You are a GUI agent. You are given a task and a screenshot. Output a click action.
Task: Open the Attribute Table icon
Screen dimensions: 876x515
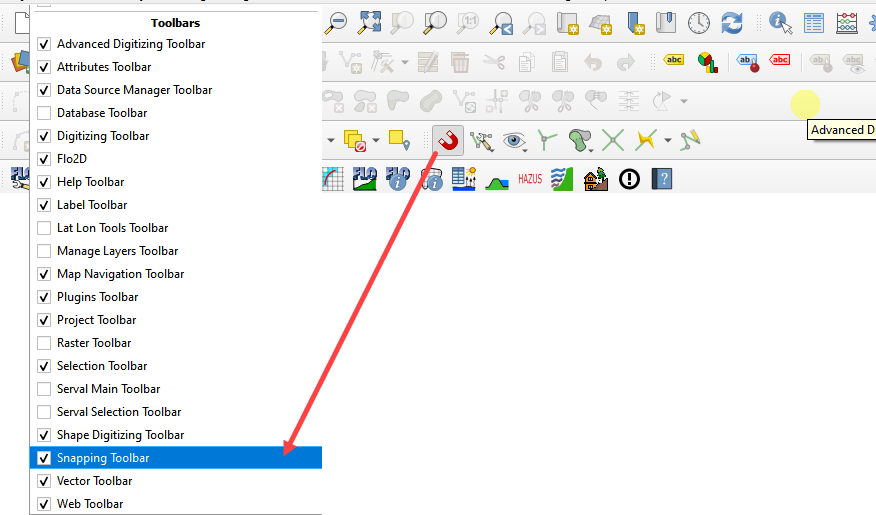pos(814,22)
